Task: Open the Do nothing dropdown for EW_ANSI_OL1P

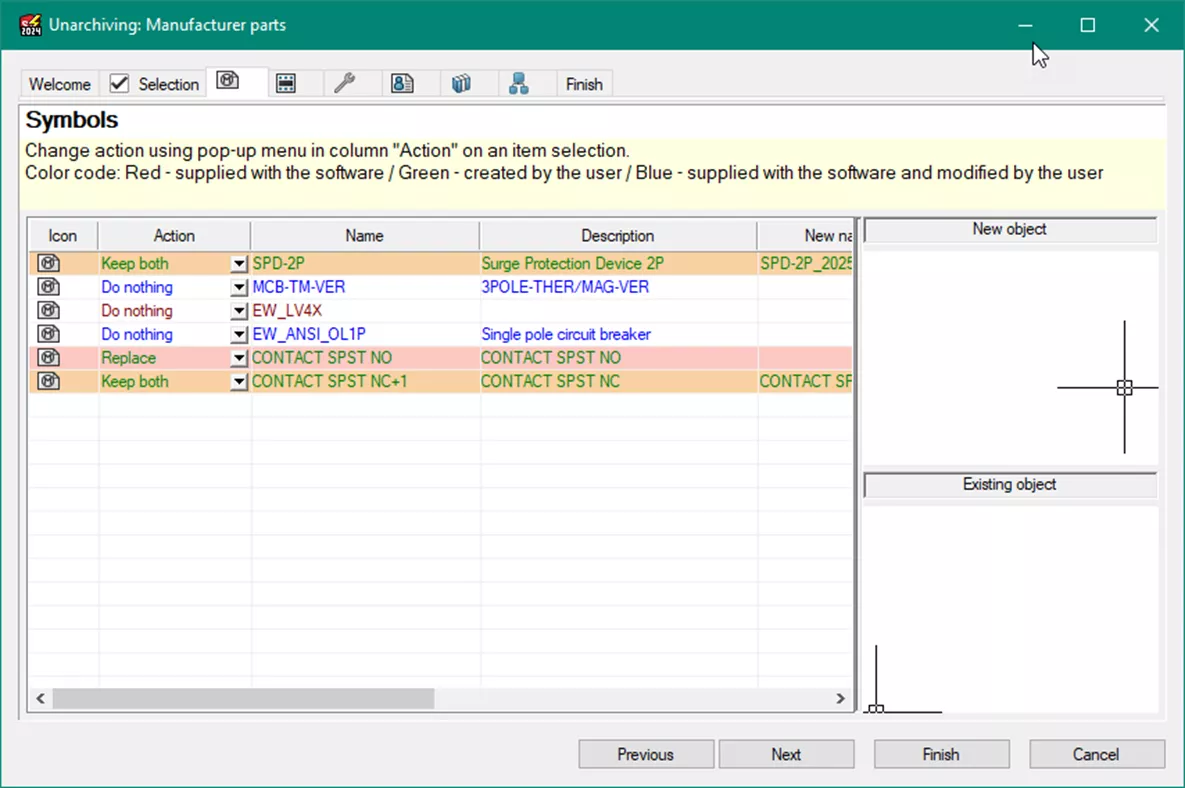Action: tap(238, 334)
